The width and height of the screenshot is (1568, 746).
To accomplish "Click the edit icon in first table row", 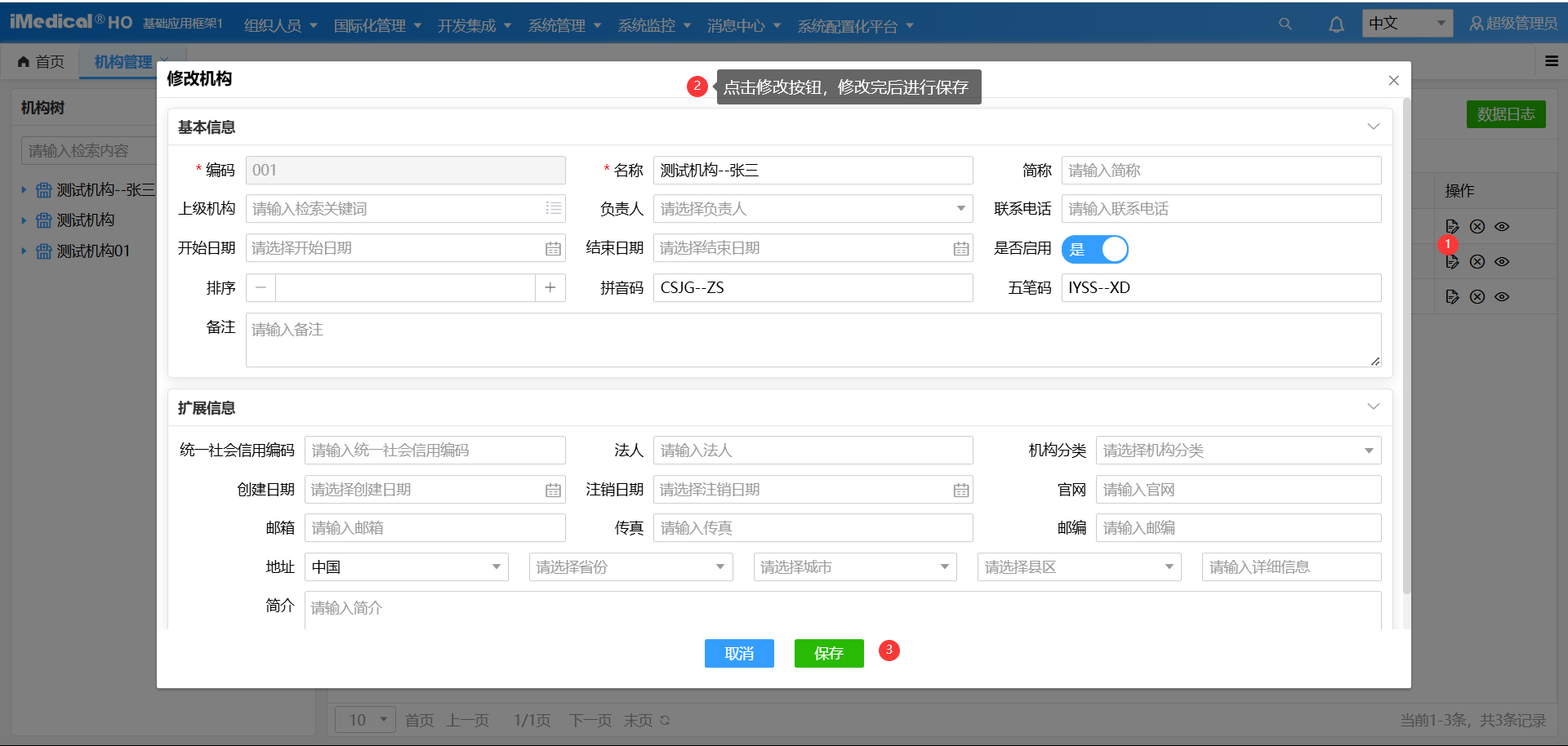I will [1452, 227].
